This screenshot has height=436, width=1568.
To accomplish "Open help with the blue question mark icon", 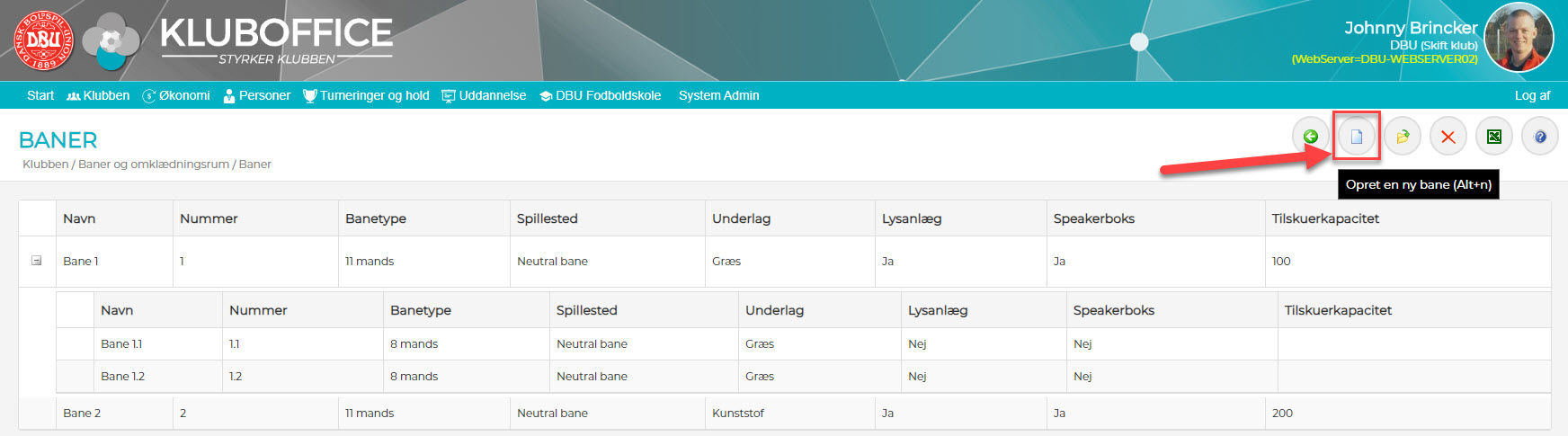I will [x=1540, y=137].
